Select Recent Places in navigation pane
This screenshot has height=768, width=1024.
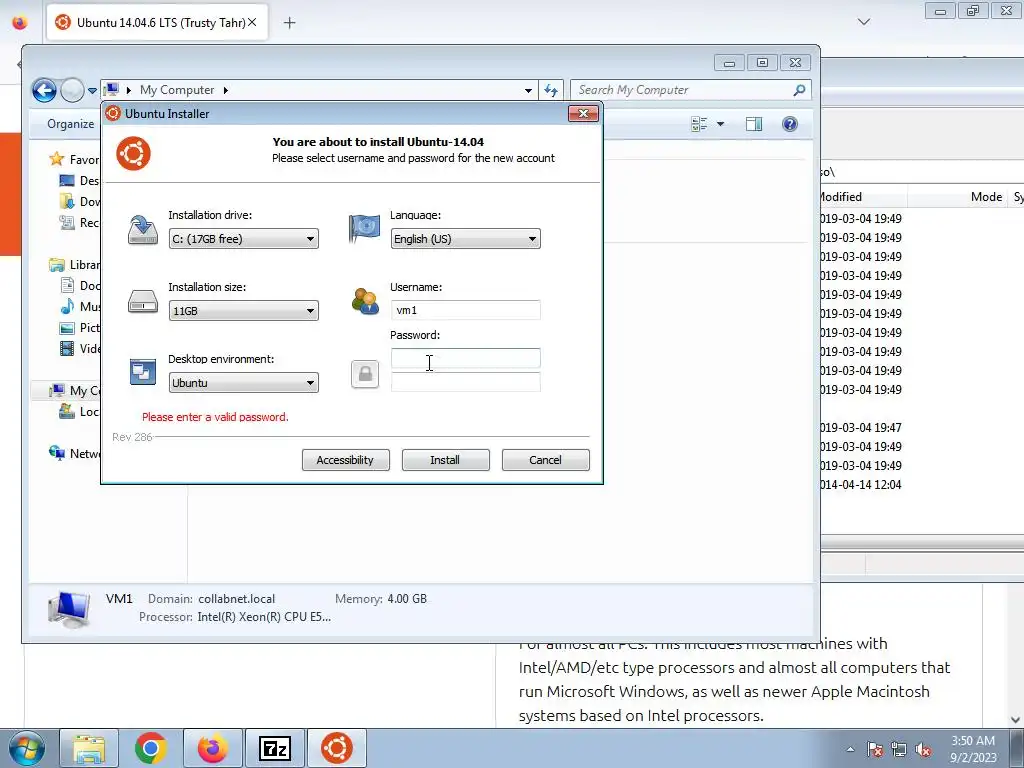[79, 223]
